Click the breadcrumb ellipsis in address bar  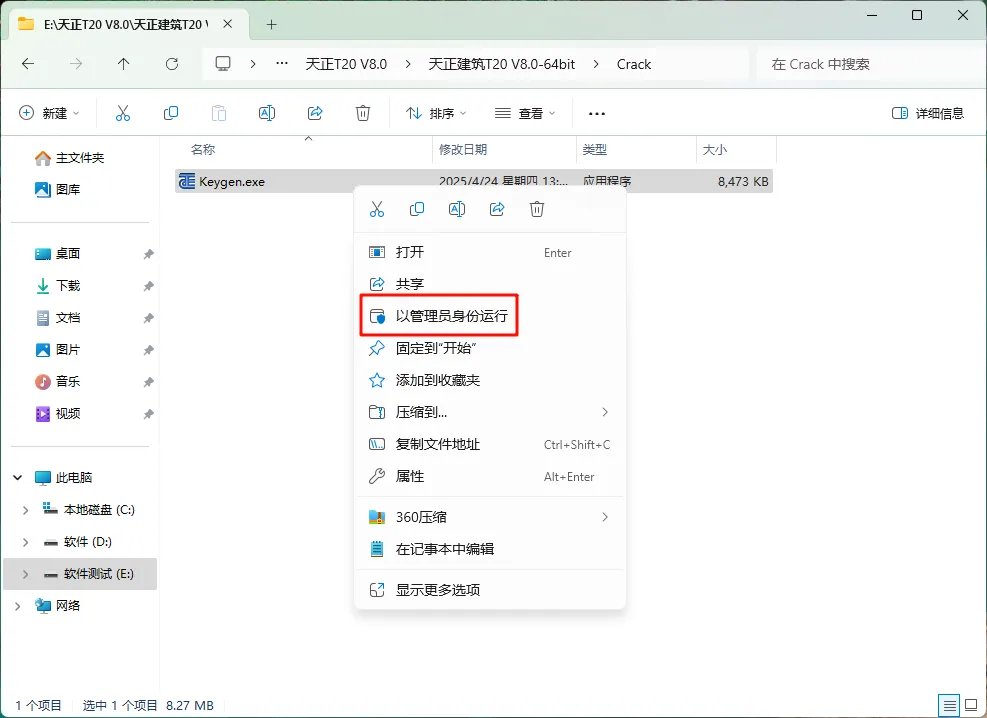(x=282, y=64)
